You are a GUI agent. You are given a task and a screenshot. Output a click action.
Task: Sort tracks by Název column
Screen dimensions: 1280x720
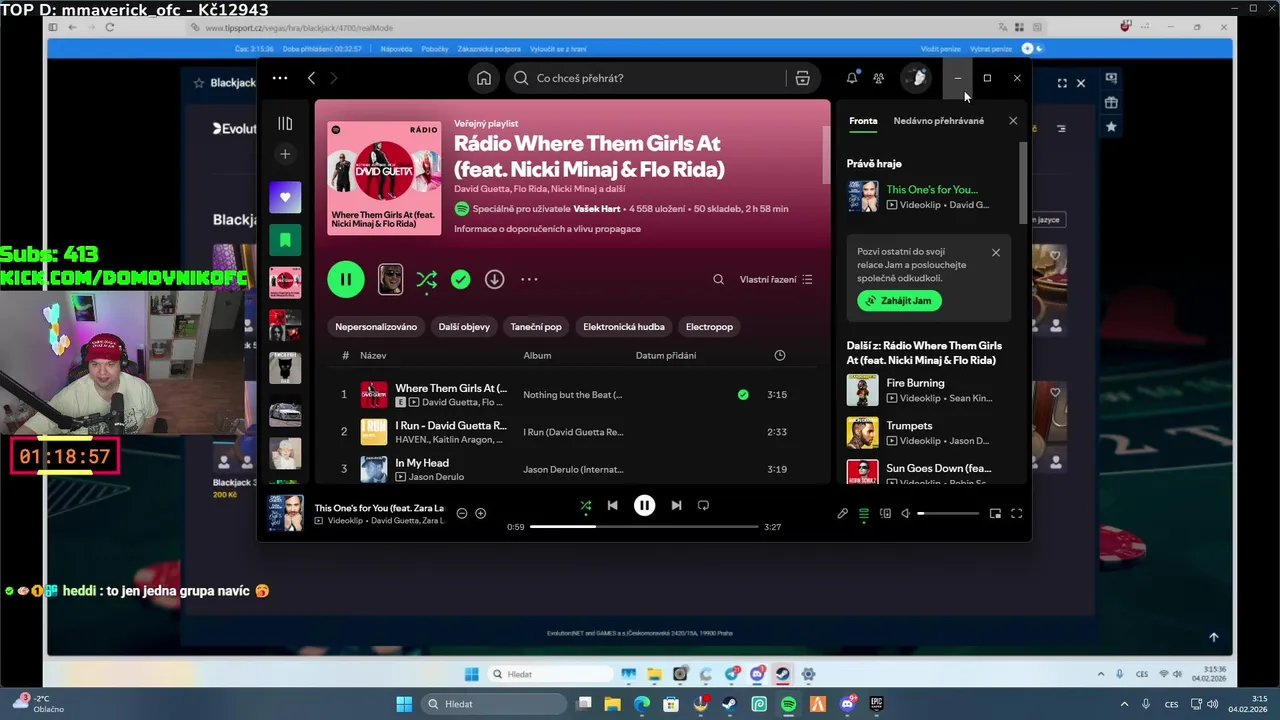(373, 355)
